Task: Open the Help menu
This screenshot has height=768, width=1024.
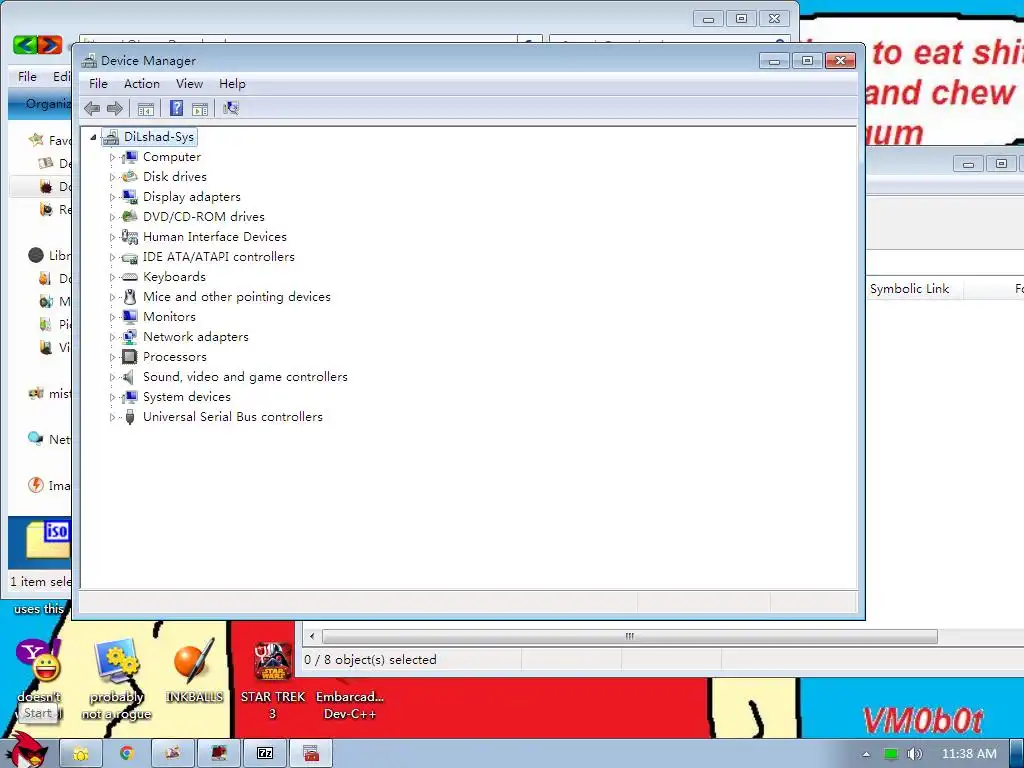Action: tap(232, 84)
